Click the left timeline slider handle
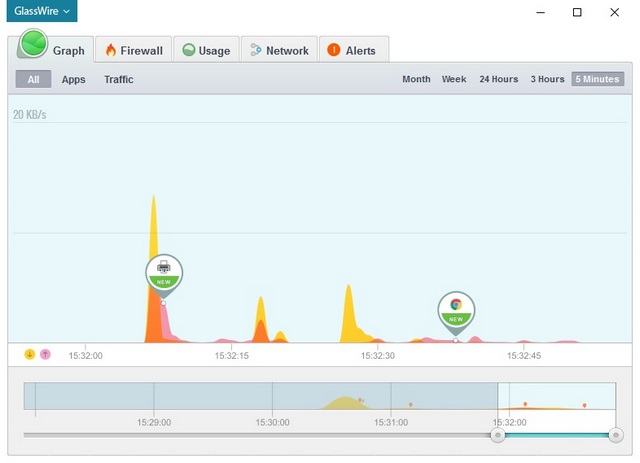Viewport: 640px width, 463px height. coord(497,435)
